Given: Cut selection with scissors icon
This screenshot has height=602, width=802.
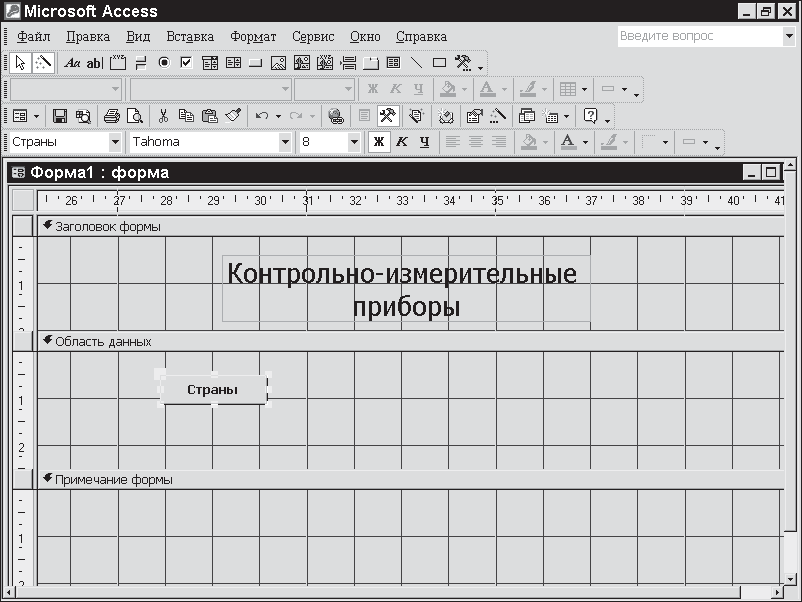Looking at the screenshot, I should (164, 116).
